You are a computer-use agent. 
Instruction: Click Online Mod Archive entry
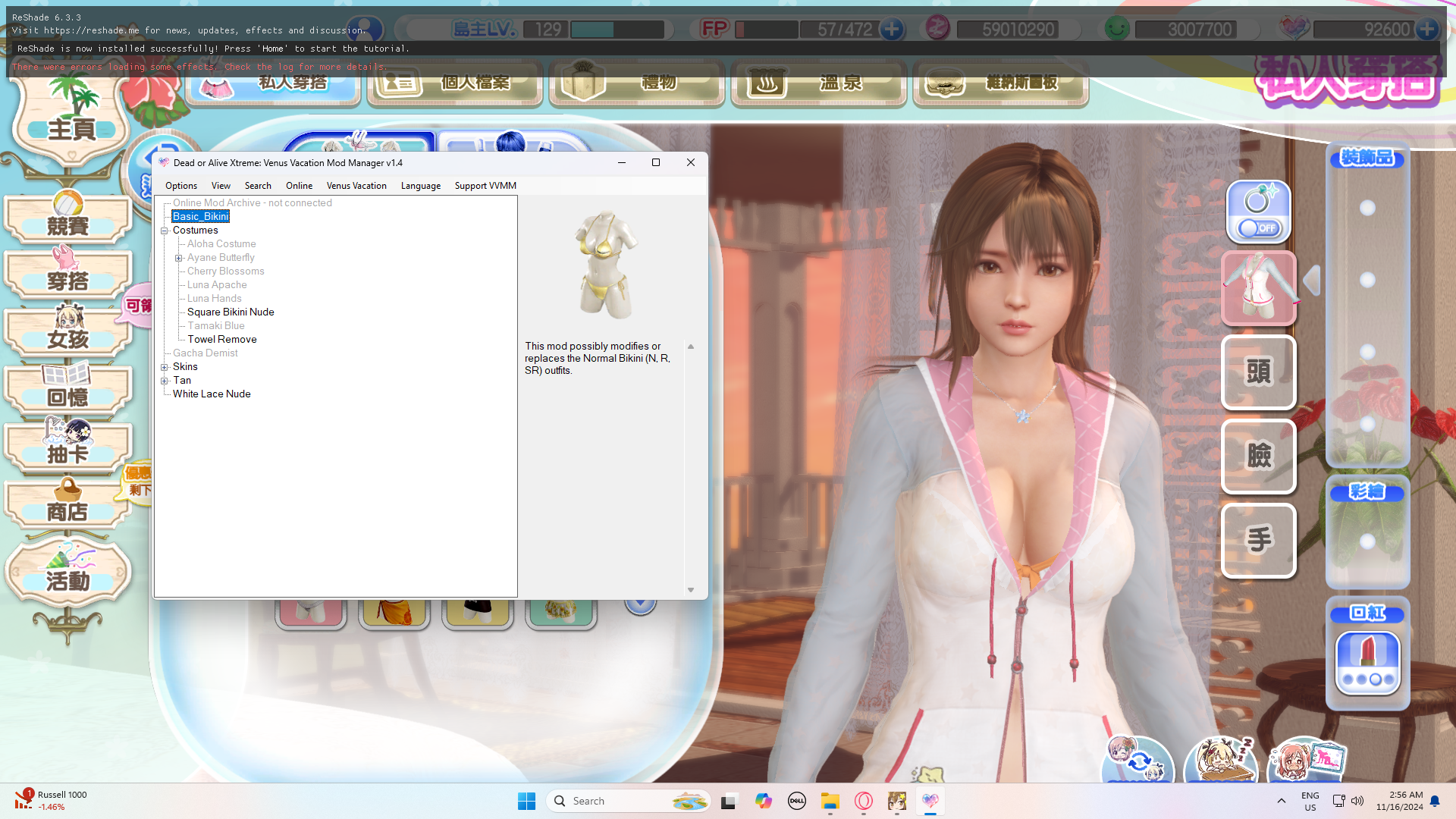[x=252, y=203]
